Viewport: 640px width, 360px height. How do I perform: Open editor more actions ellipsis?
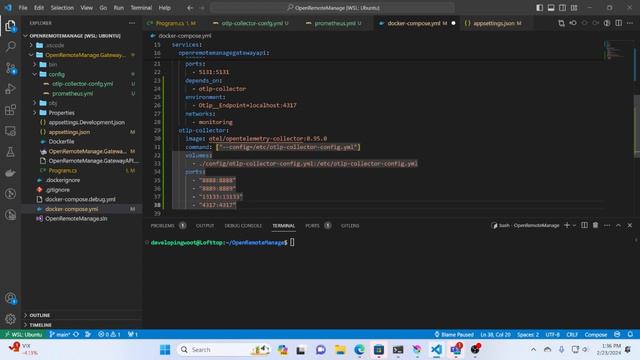coord(630,23)
